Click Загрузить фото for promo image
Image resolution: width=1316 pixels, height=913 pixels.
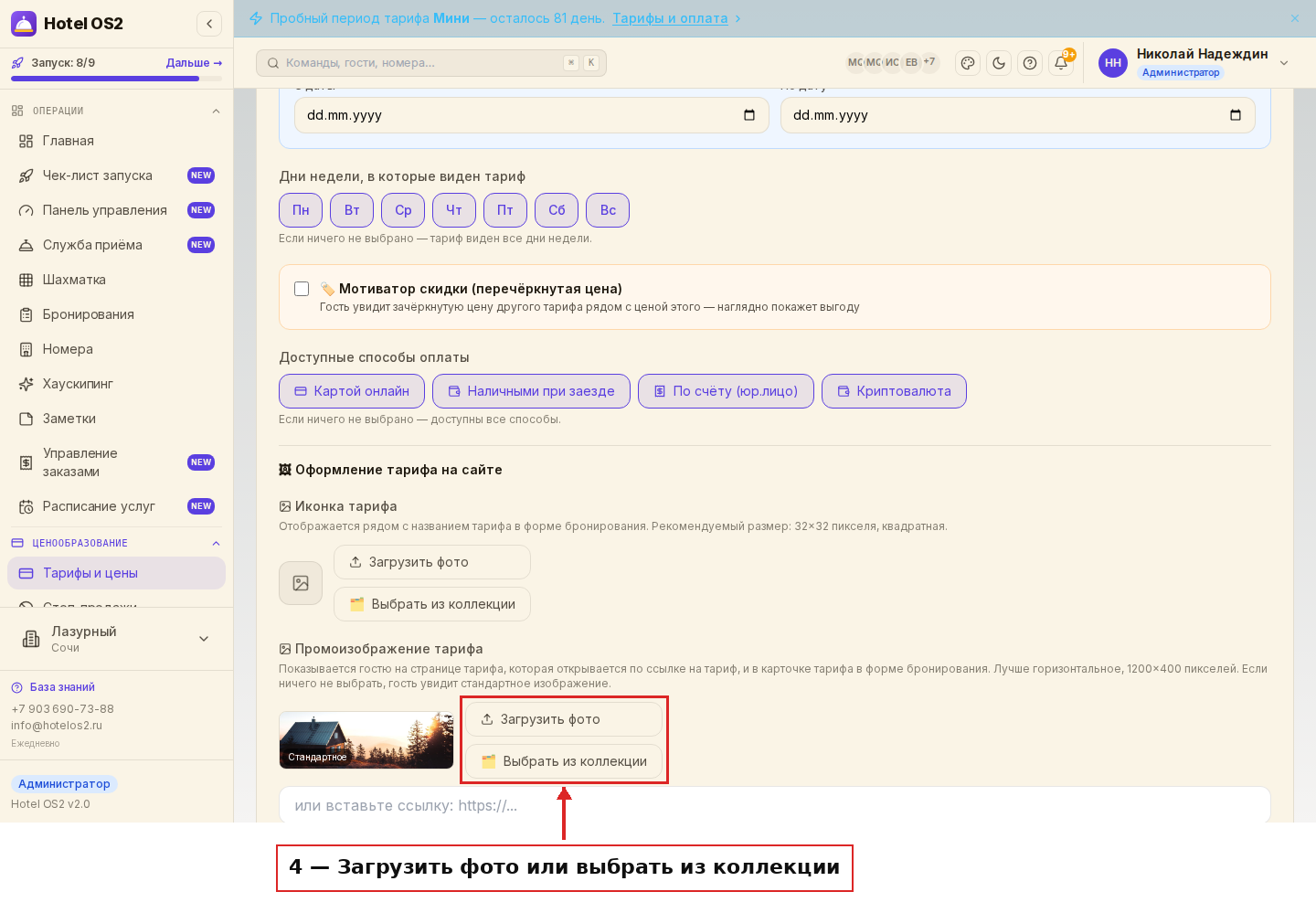(564, 719)
